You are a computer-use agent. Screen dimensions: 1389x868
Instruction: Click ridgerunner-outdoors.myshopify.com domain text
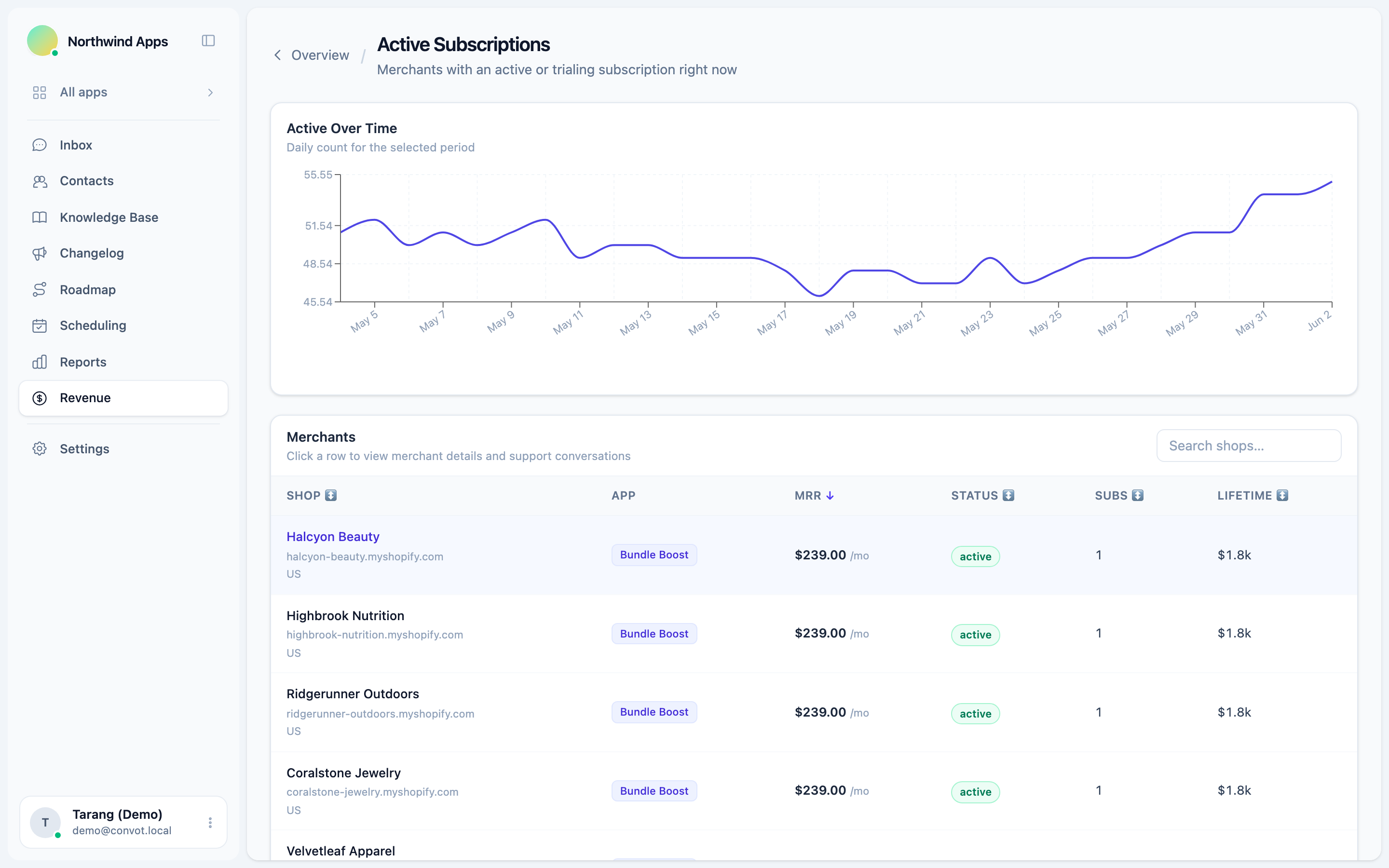(x=380, y=714)
